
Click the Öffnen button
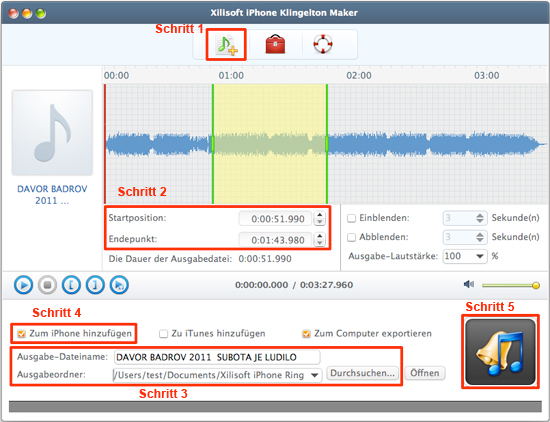tap(425, 373)
